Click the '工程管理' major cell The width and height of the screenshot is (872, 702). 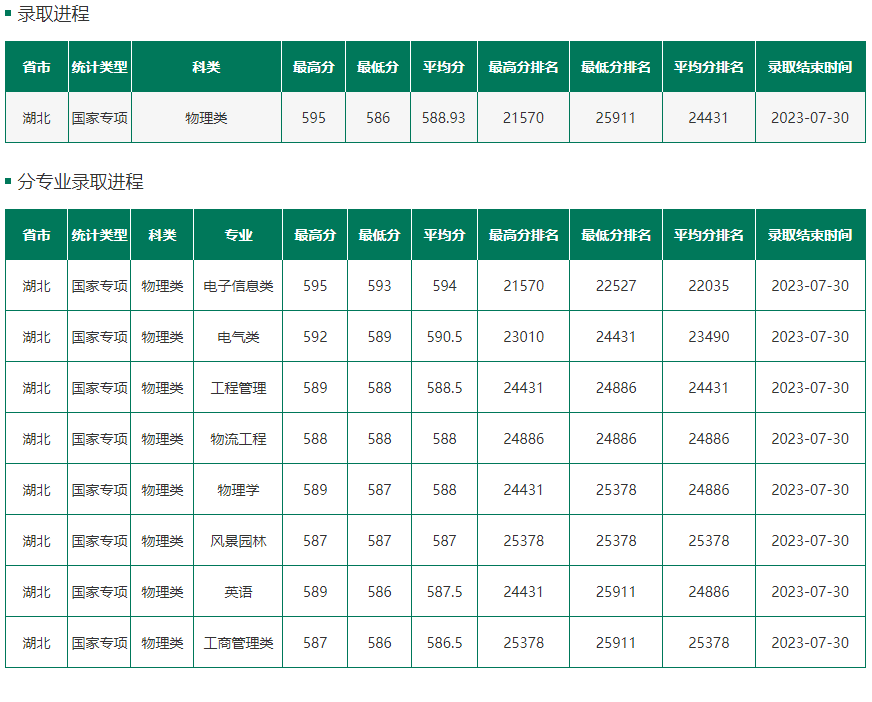click(x=238, y=388)
